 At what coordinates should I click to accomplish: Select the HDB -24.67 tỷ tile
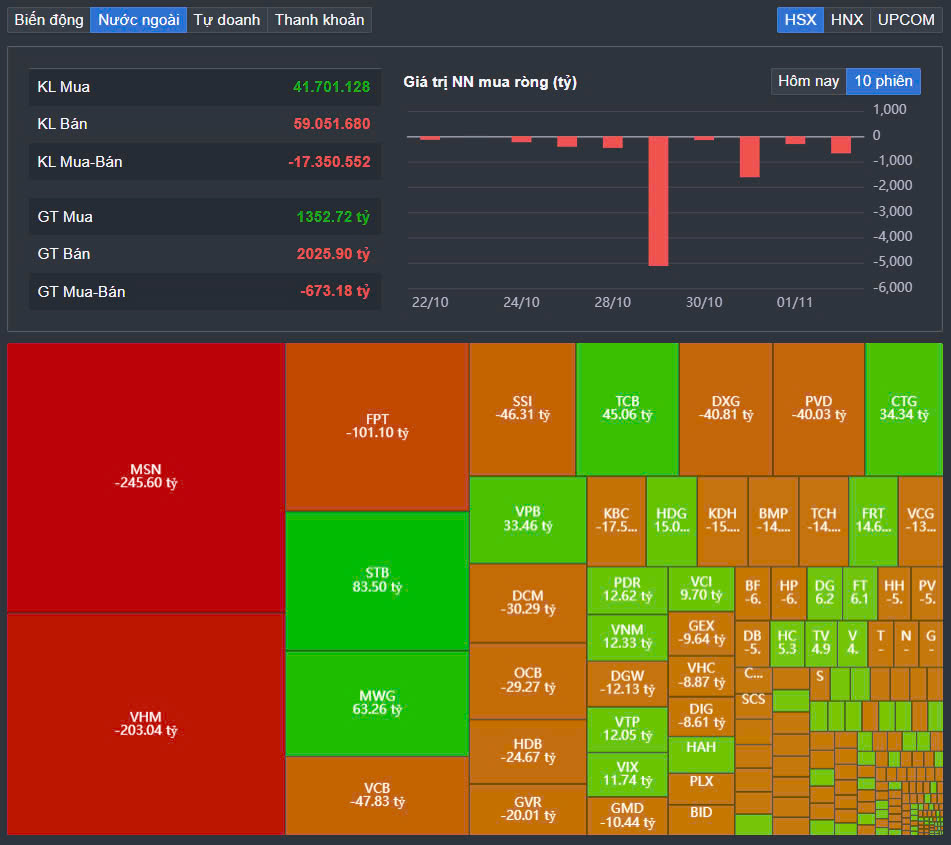click(x=528, y=752)
